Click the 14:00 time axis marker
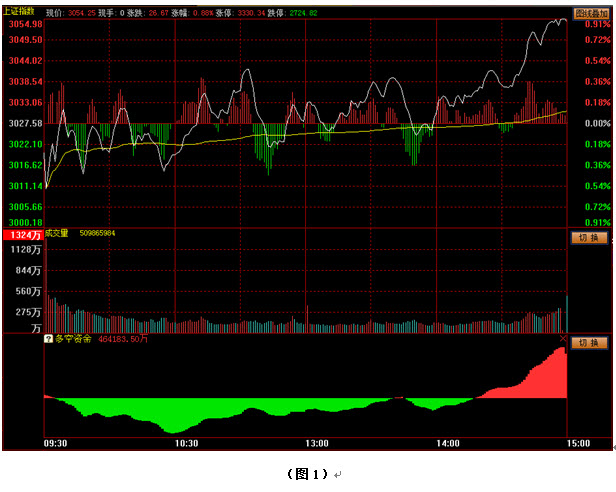Screen dimensions: 616x492 click(x=447, y=442)
